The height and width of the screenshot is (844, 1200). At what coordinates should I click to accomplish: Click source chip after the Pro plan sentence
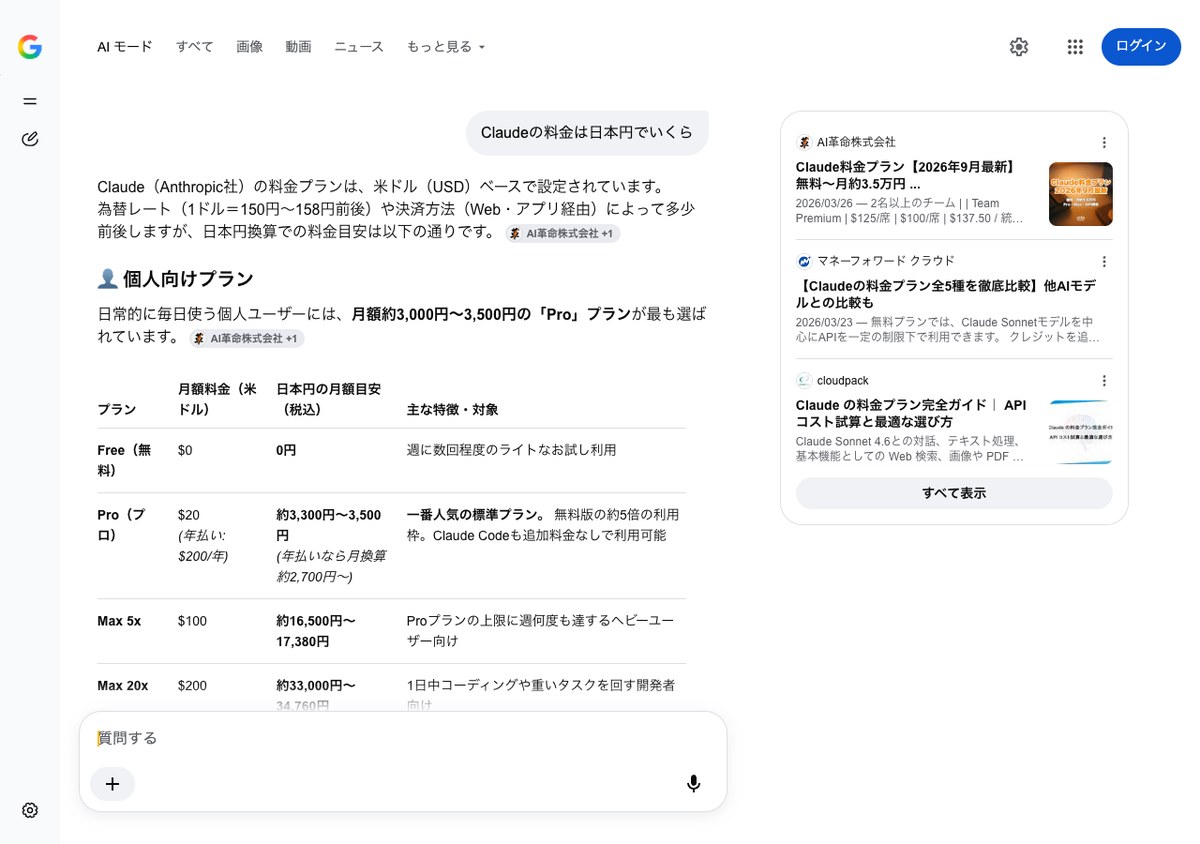tap(247, 339)
